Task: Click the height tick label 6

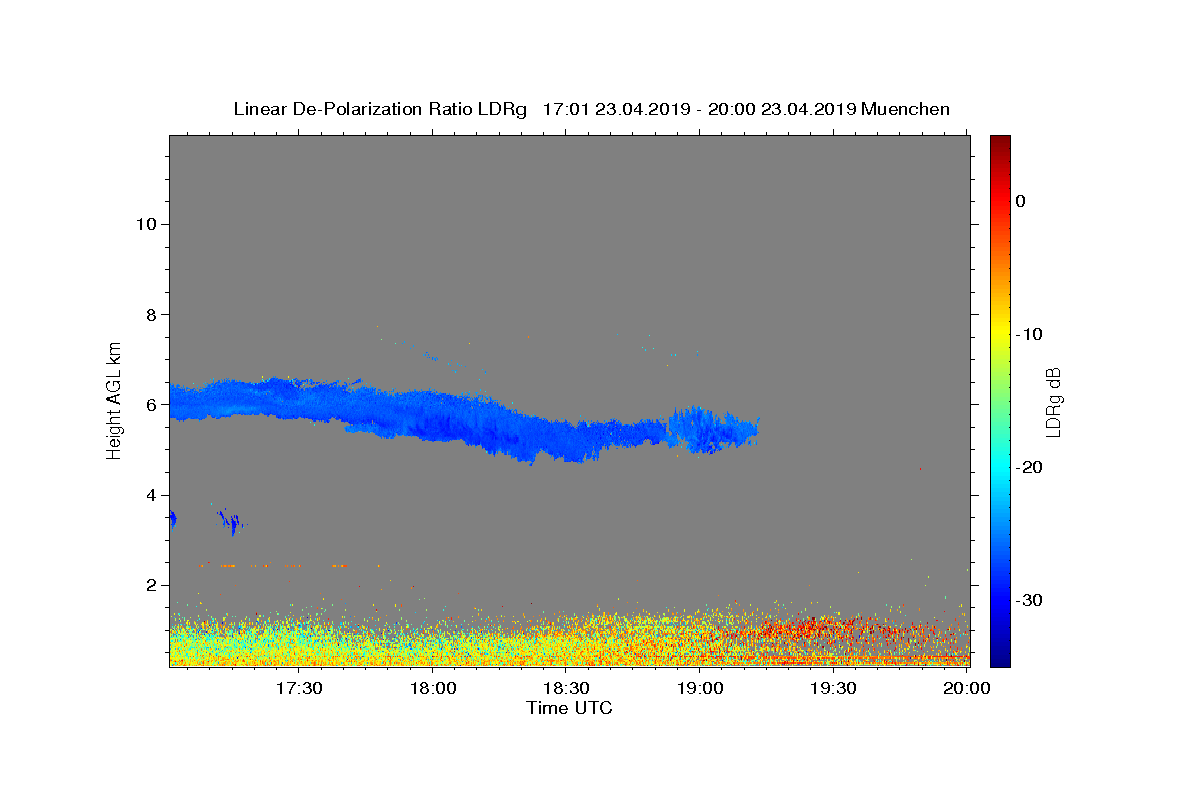Action: (x=150, y=404)
